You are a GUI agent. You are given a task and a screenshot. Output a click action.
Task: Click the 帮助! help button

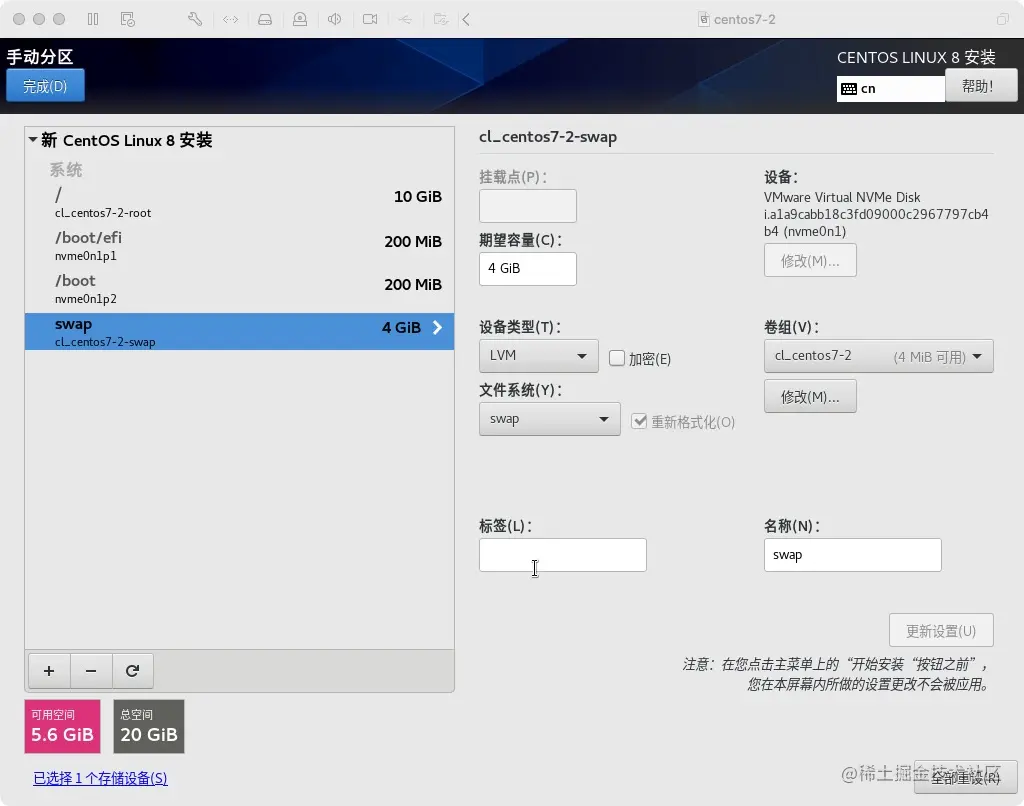981,86
